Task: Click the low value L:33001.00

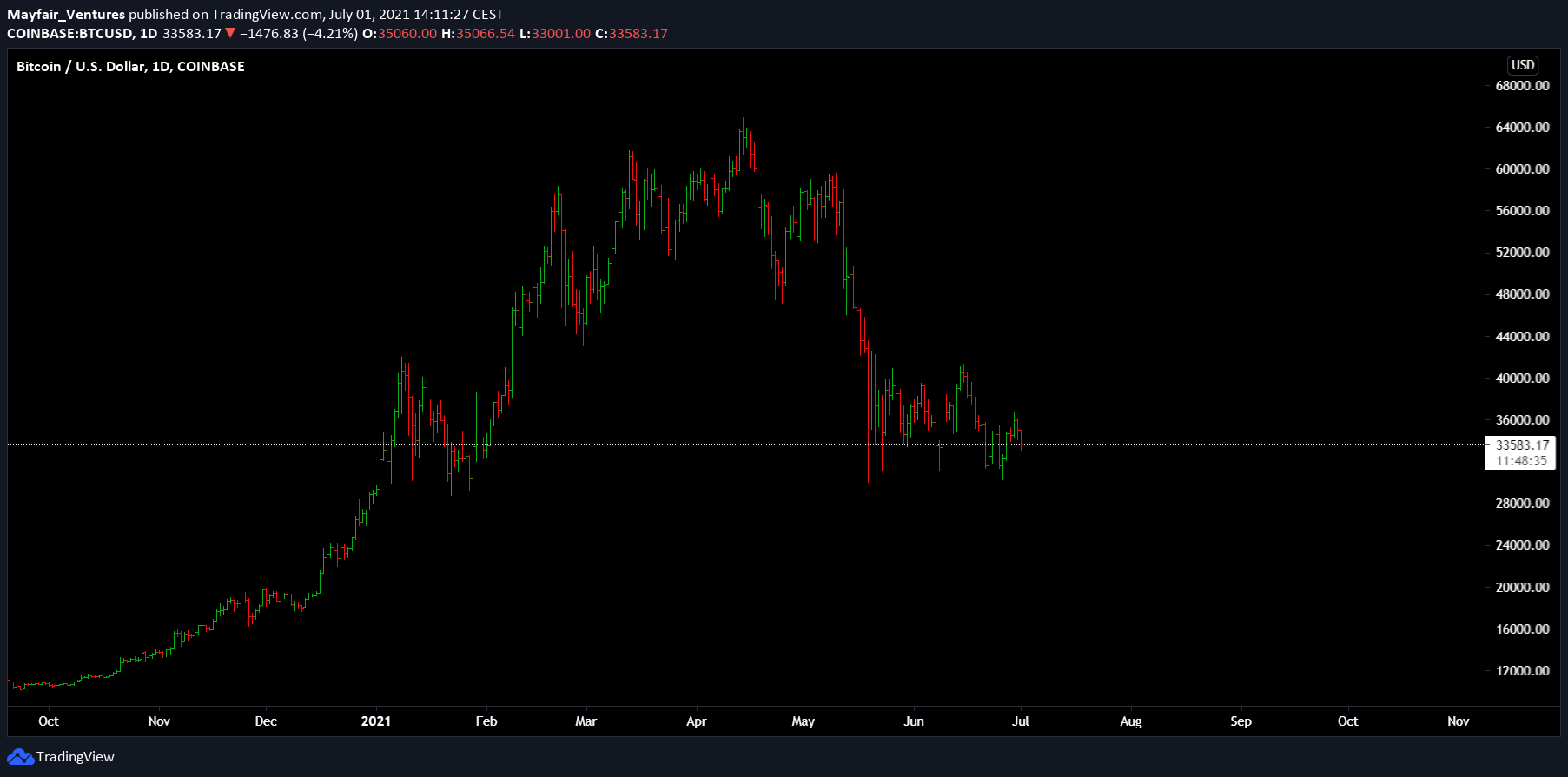Action: (555, 34)
